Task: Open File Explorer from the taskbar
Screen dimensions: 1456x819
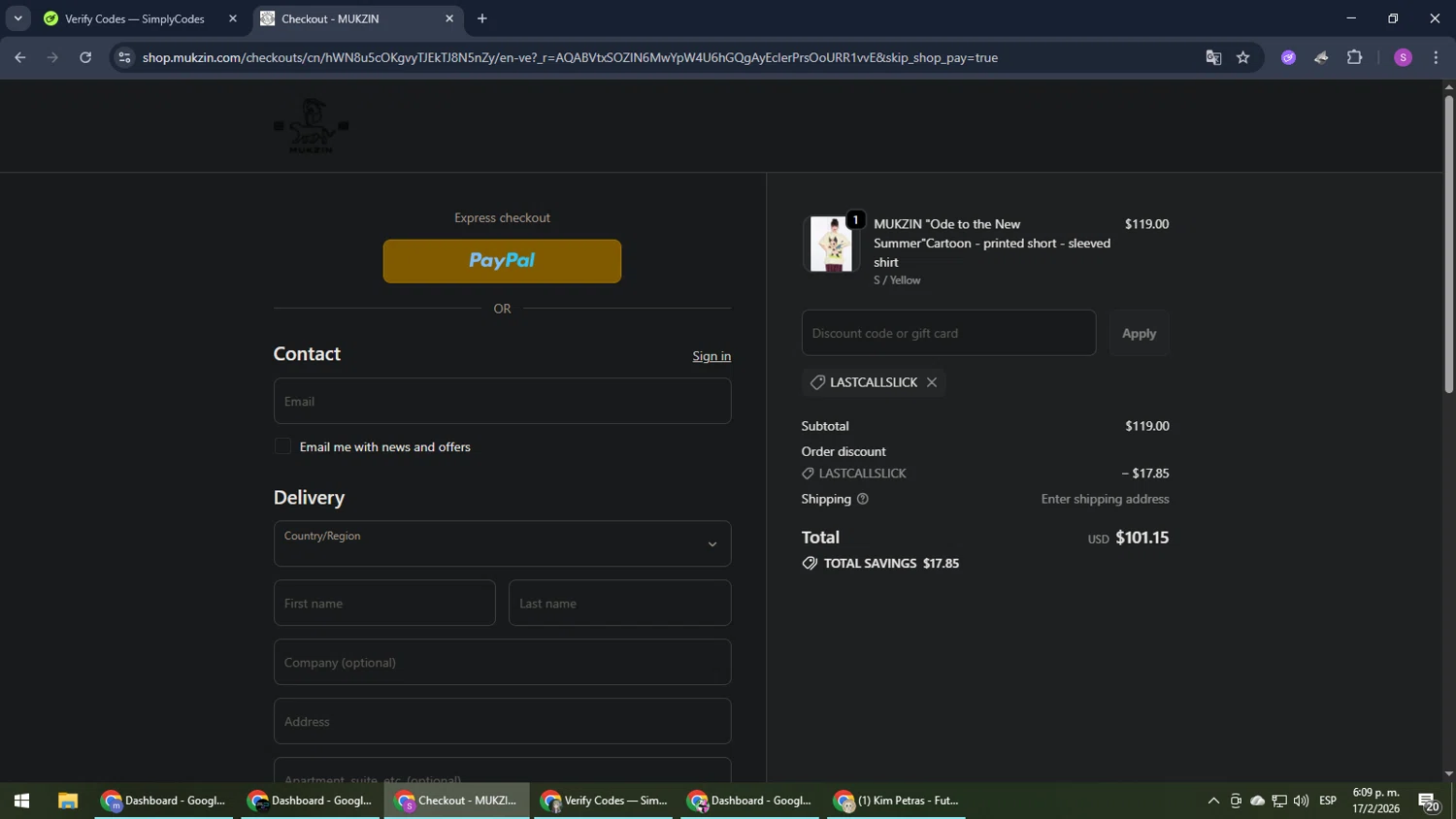Action: click(67, 801)
